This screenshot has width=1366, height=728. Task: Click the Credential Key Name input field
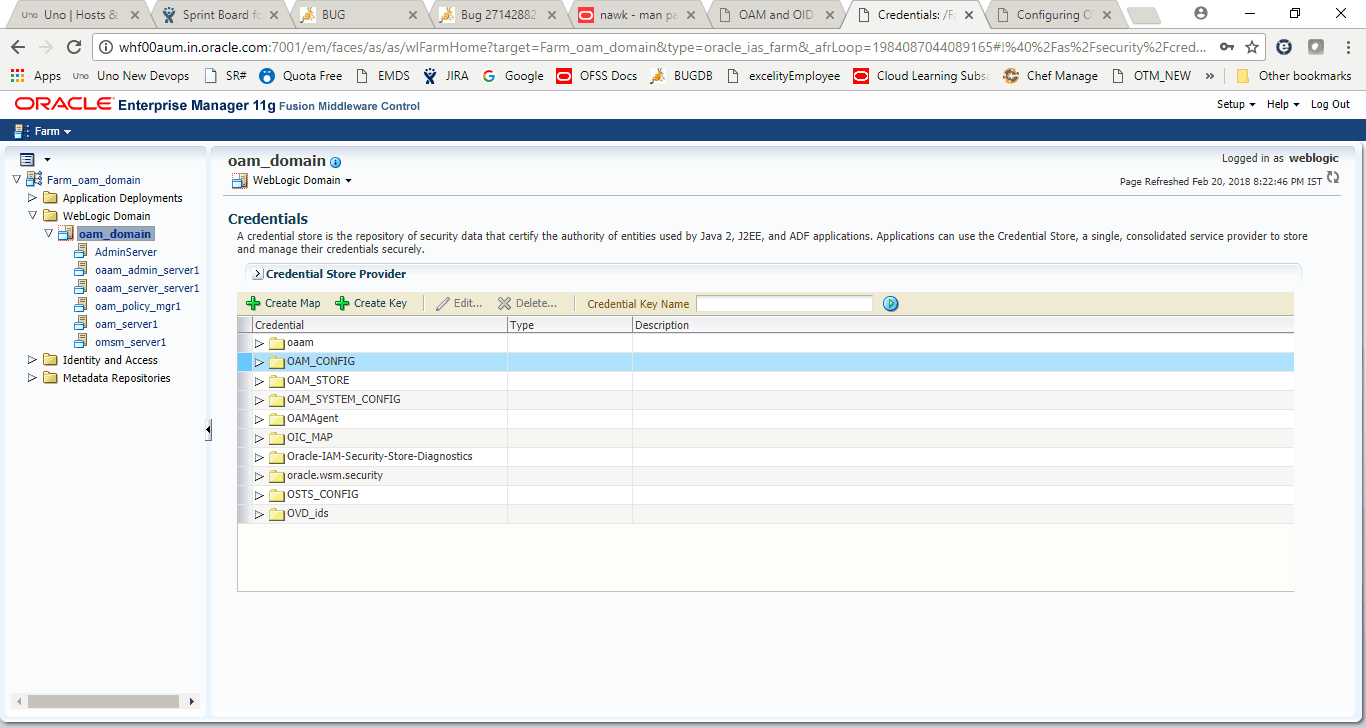[785, 303]
